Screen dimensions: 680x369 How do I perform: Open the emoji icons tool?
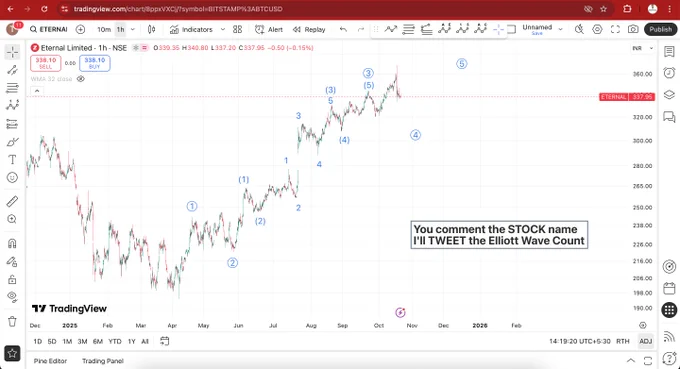12,177
